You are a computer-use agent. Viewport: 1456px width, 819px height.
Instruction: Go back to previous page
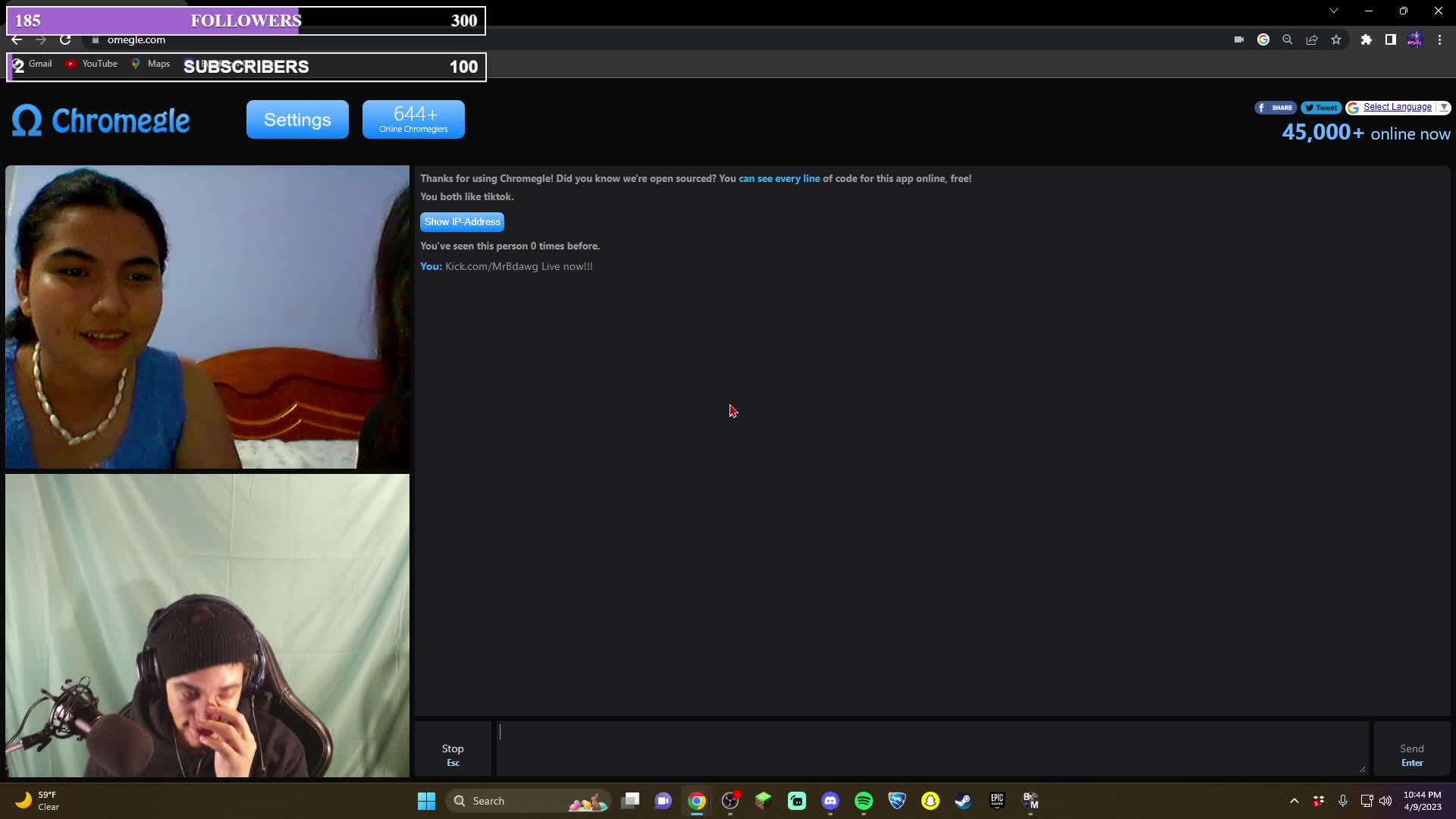[x=17, y=39]
